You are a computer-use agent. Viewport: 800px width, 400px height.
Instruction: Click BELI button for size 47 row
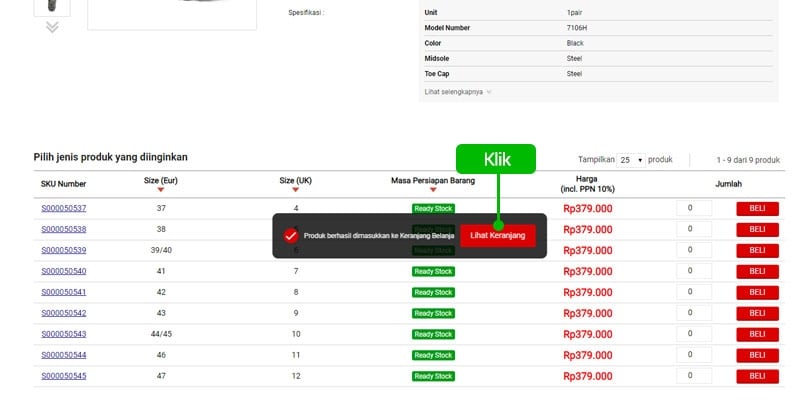tap(757, 376)
